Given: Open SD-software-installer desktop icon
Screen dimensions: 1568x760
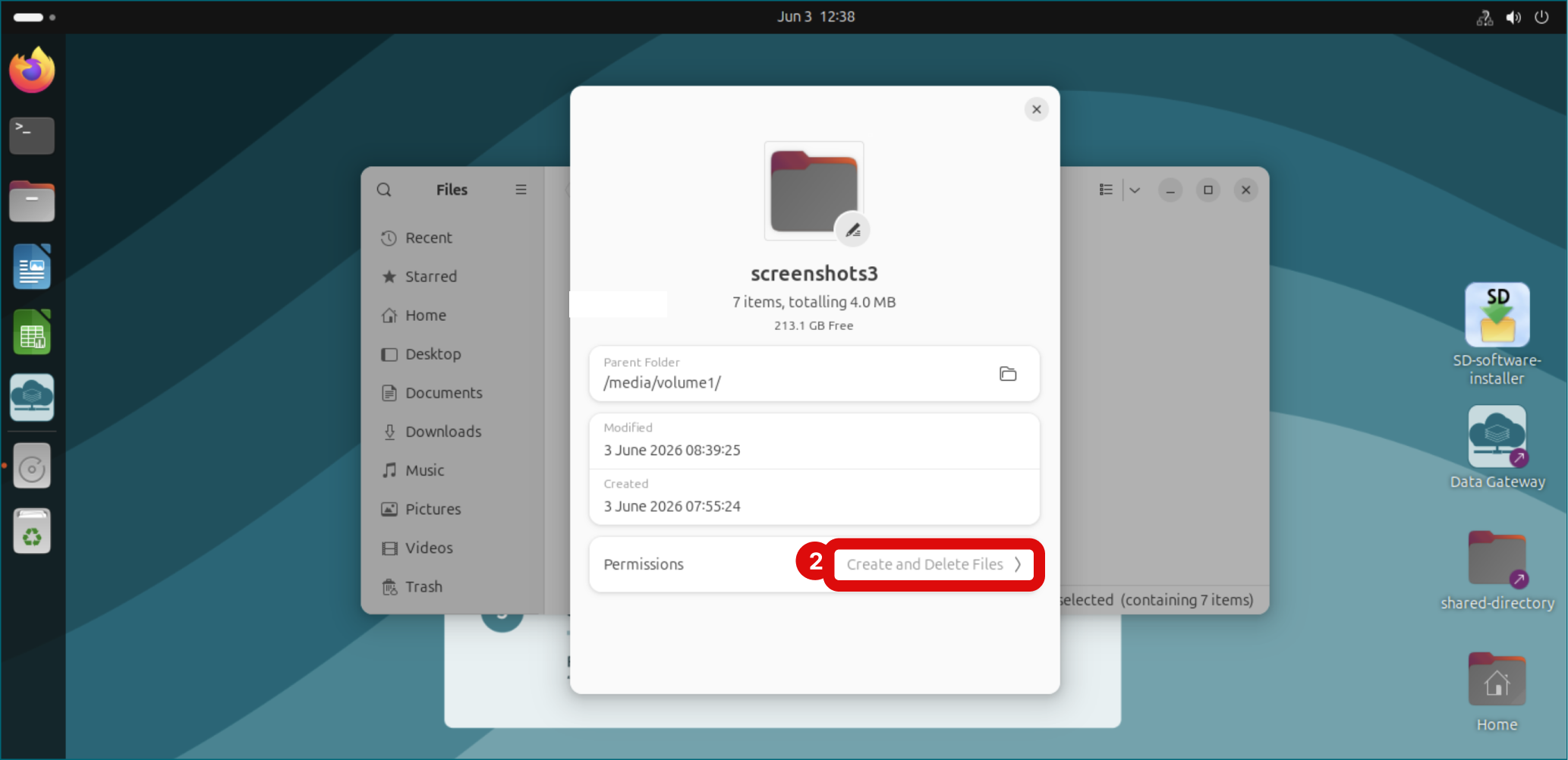Looking at the screenshot, I should click(x=1497, y=334).
